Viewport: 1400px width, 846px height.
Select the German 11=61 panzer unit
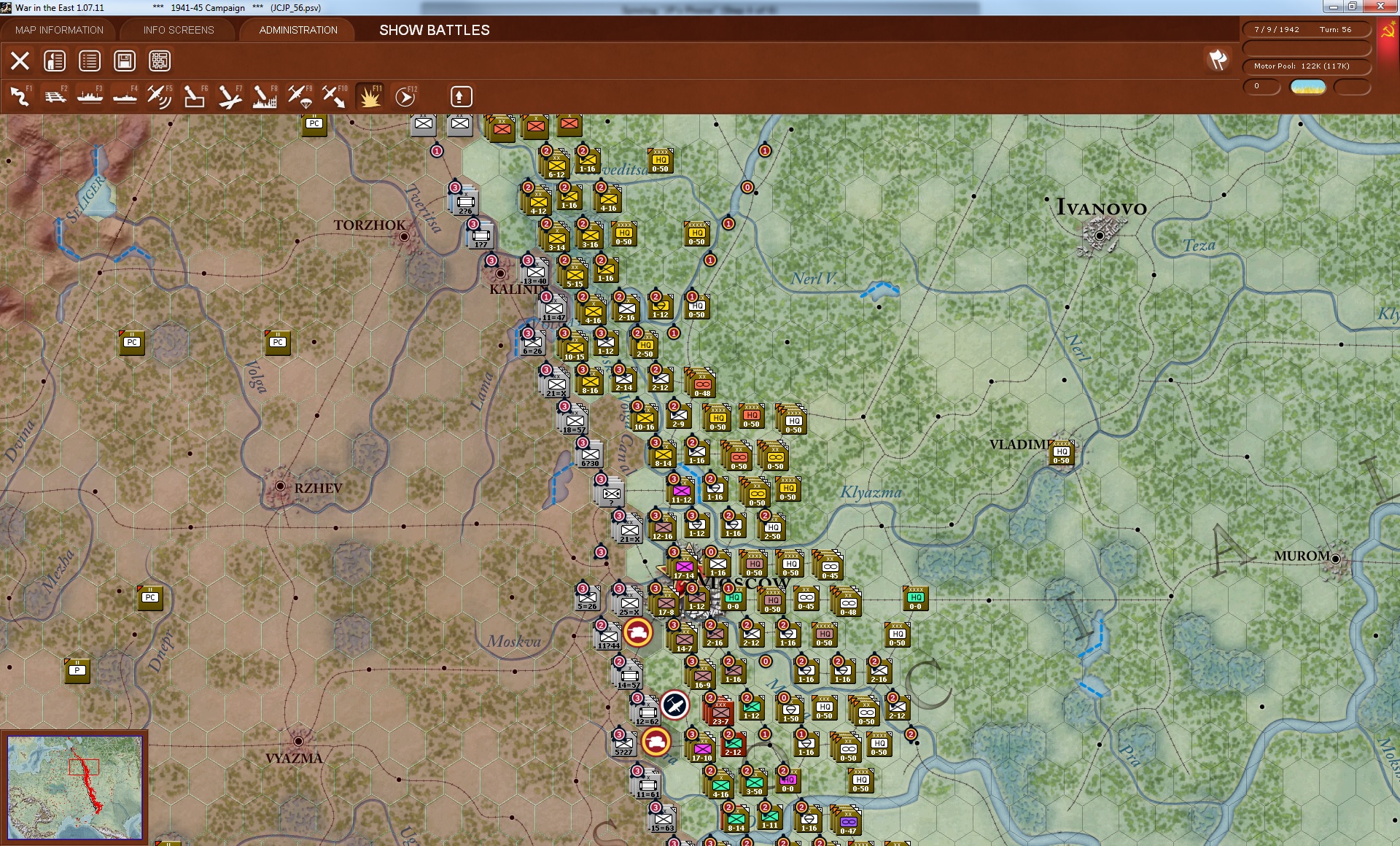[x=647, y=784]
